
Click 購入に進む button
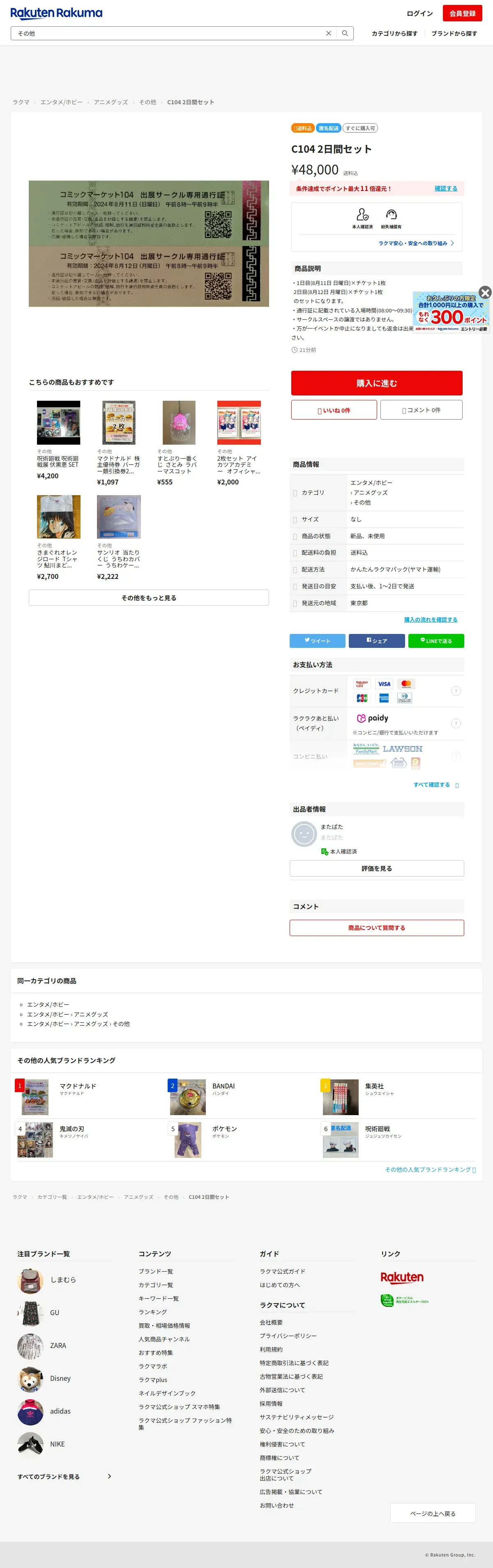[x=377, y=383]
